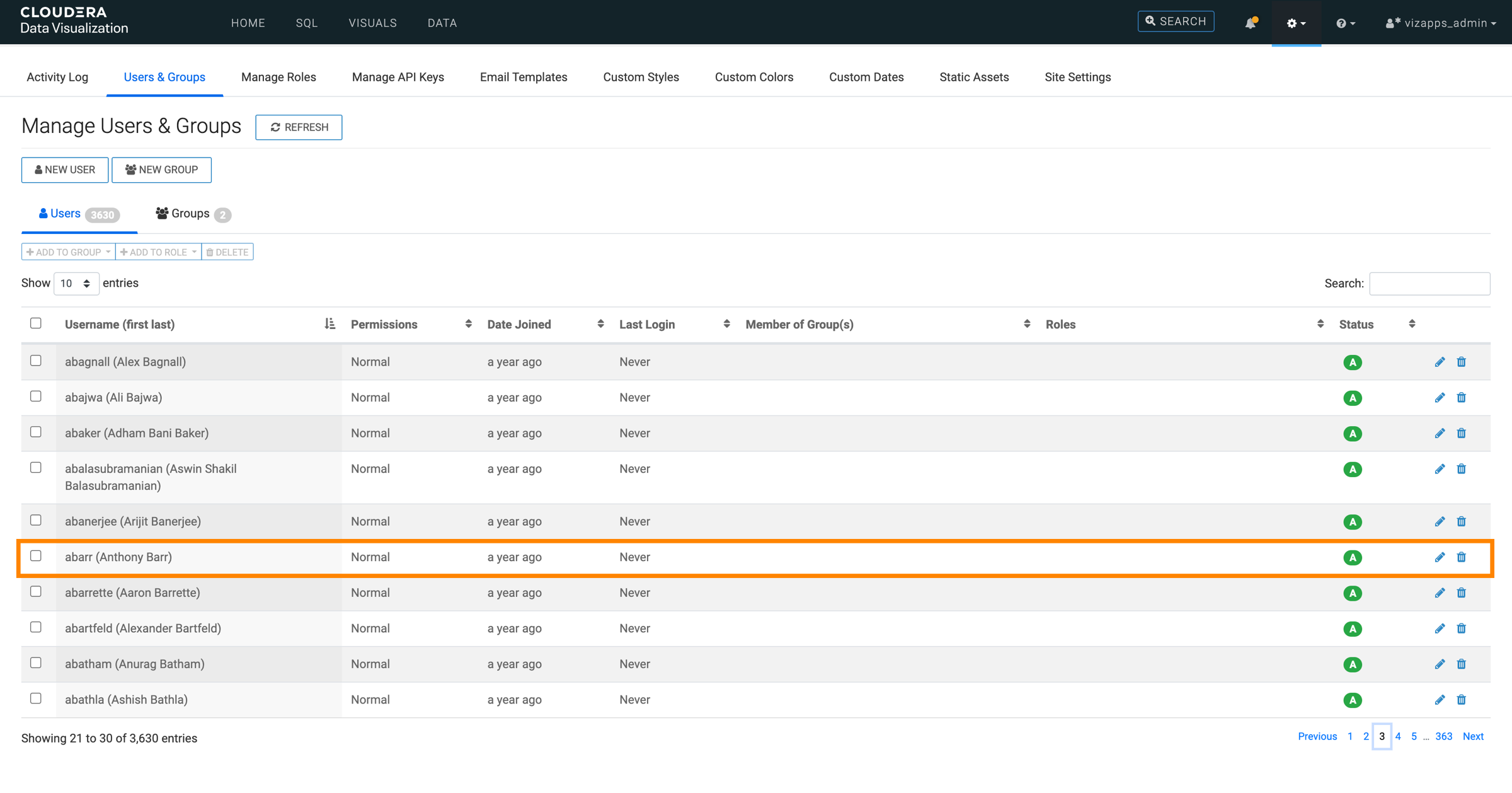Delete abajwa user via trash icon
The height and width of the screenshot is (793, 1512).
pos(1461,398)
